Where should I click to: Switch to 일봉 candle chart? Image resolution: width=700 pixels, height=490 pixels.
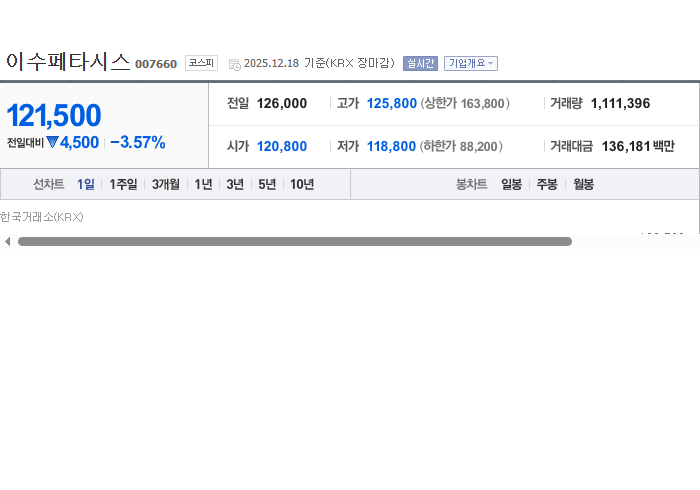[511, 184]
